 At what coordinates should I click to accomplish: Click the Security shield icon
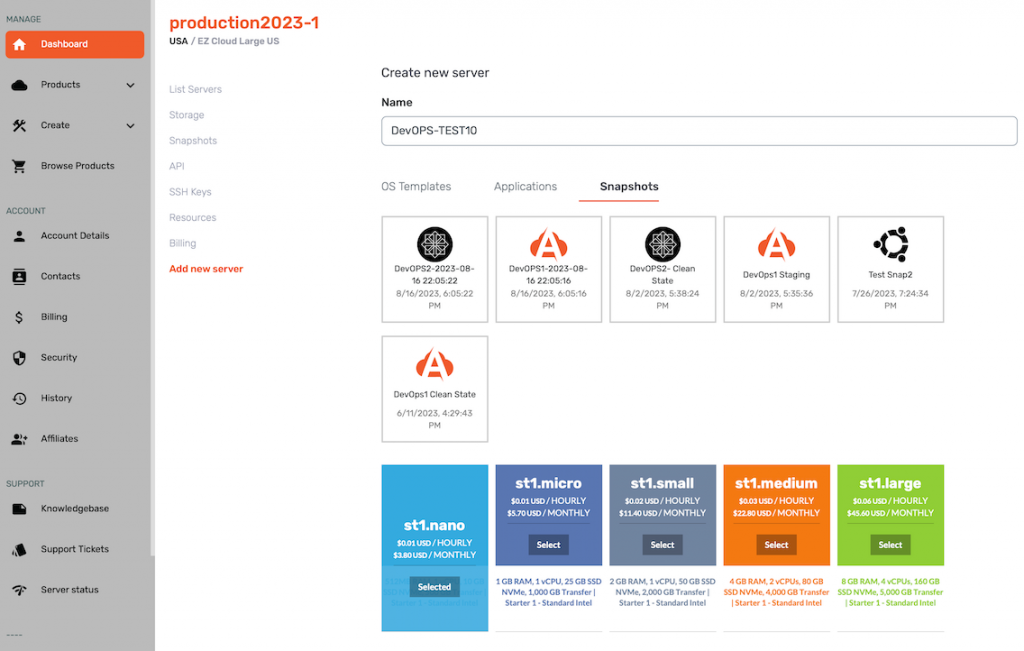[19, 358]
